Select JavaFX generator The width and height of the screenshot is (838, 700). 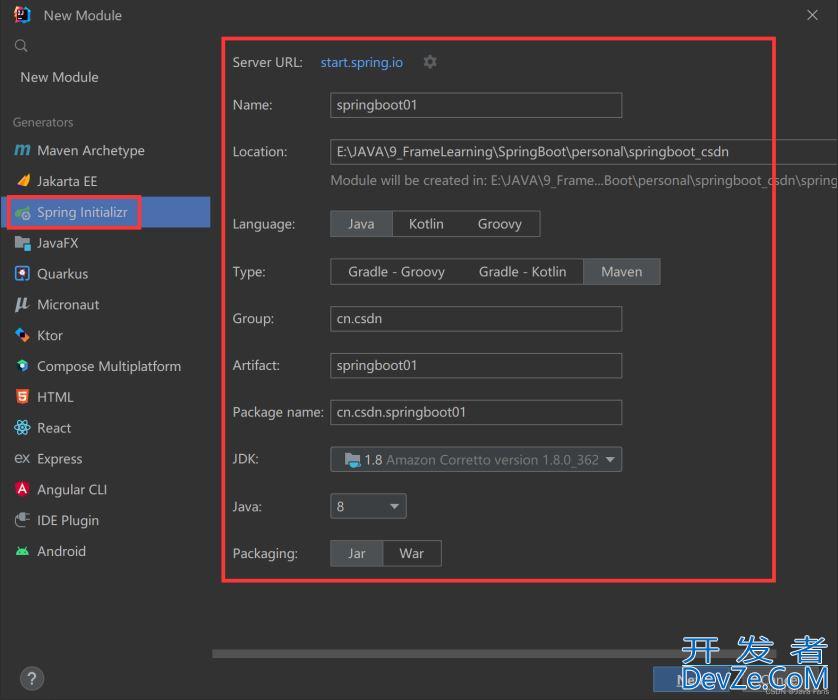[x=106, y=243]
